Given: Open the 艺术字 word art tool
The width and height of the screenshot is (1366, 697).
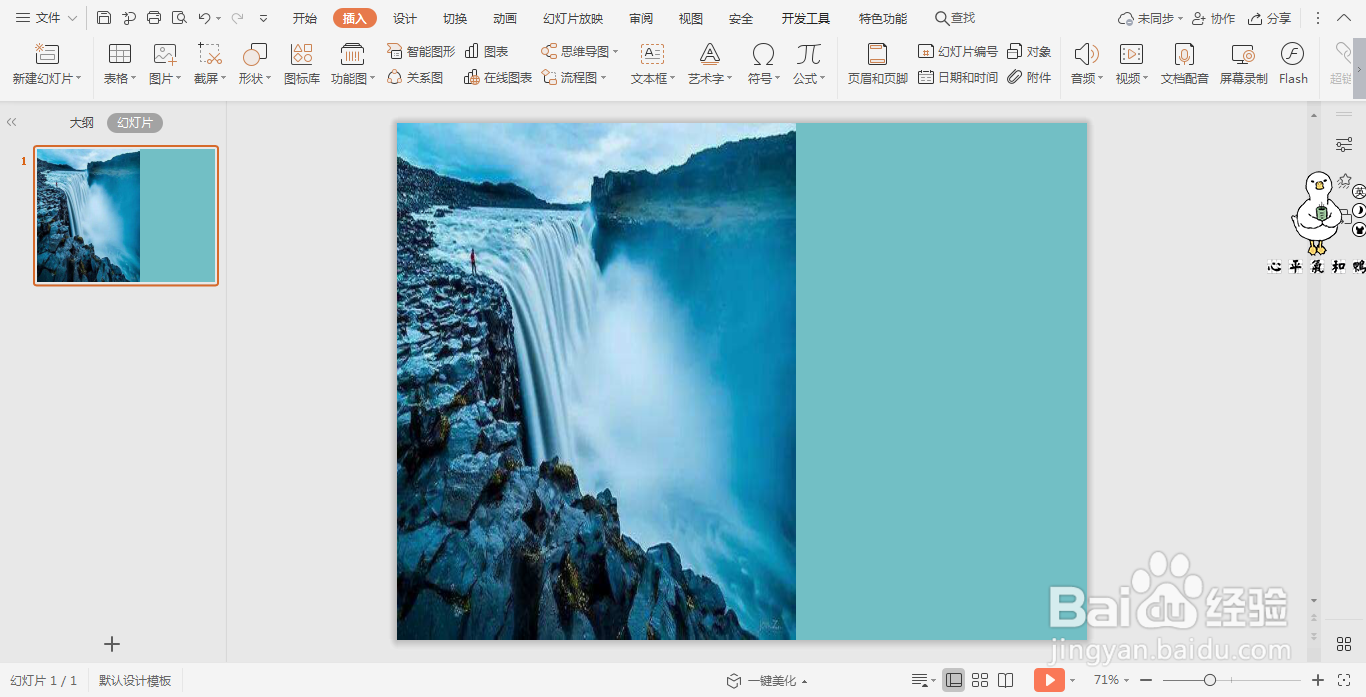Looking at the screenshot, I should (710, 64).
